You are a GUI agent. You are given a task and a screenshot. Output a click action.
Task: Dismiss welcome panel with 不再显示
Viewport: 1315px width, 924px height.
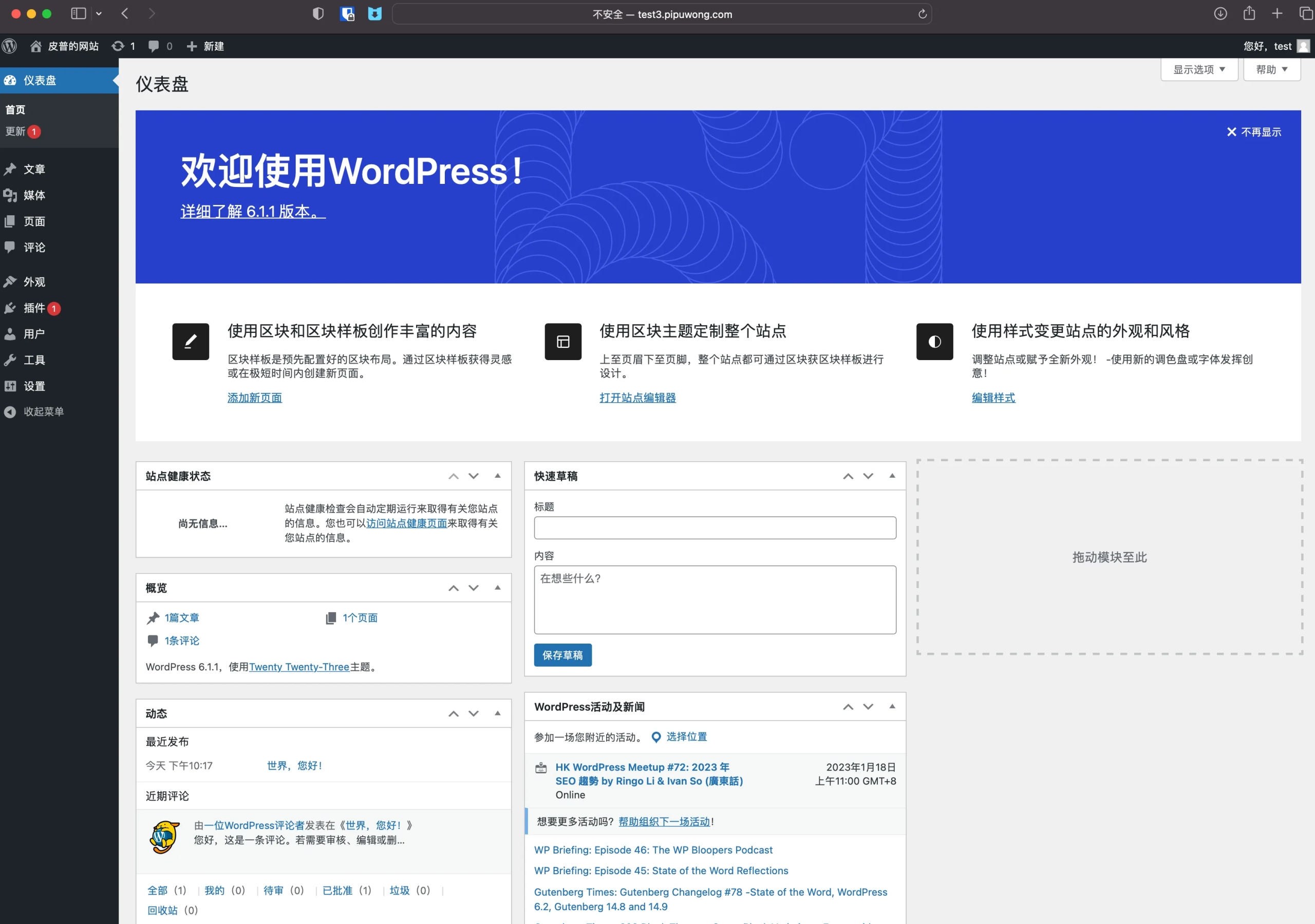pyautogui.click(x=1254, y=133)
